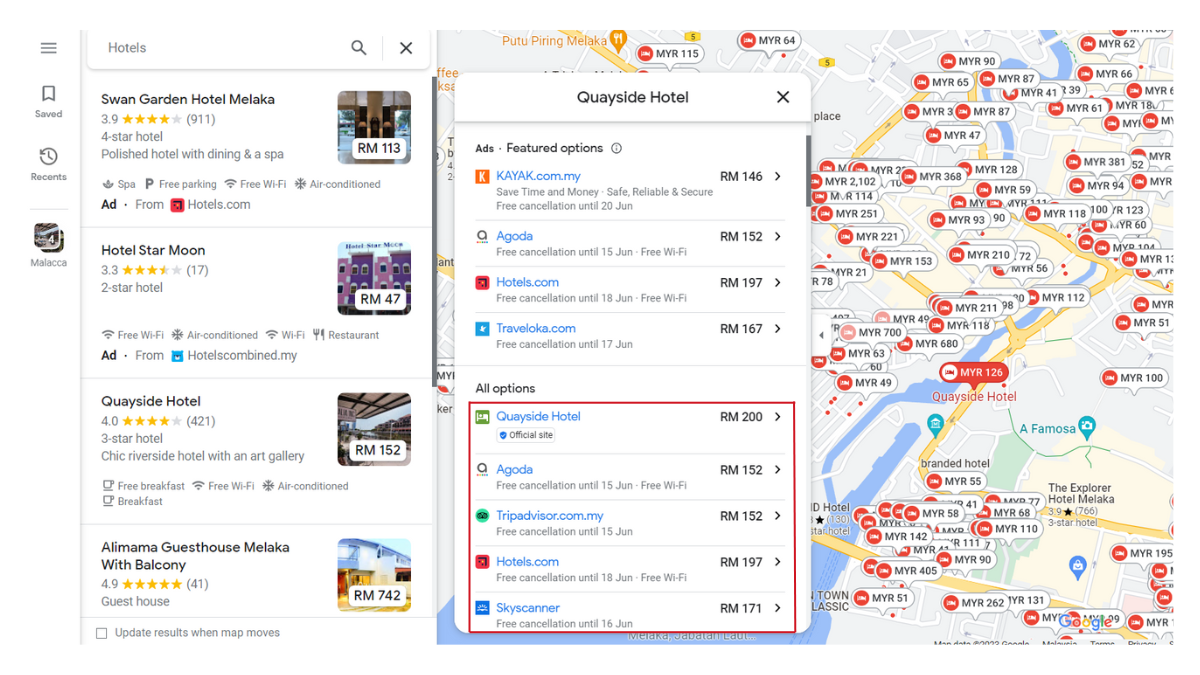This screenshot has height=675, width=1200.
Task: Click the search magnifier icon
Action: 359,48
